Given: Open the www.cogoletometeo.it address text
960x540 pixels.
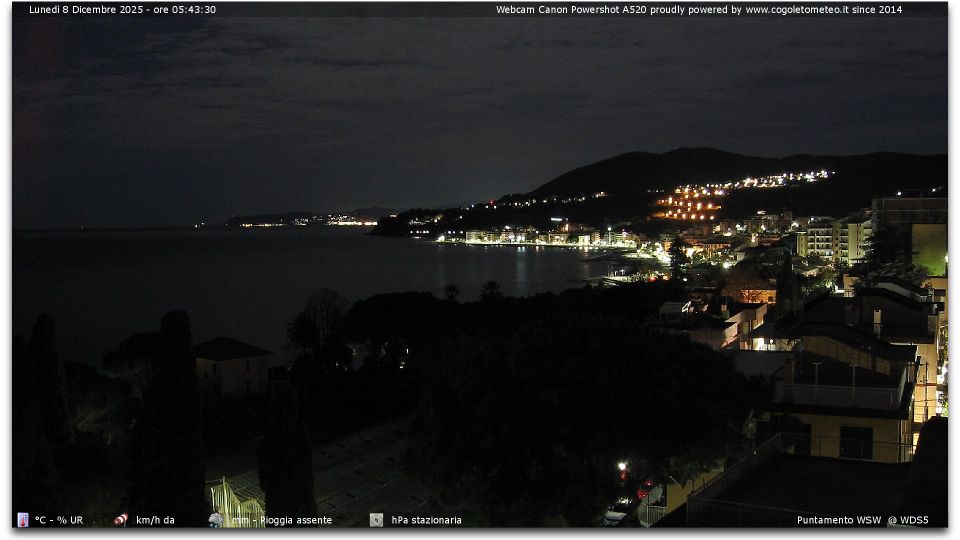Looking at the screenshot, I should 797,9.
